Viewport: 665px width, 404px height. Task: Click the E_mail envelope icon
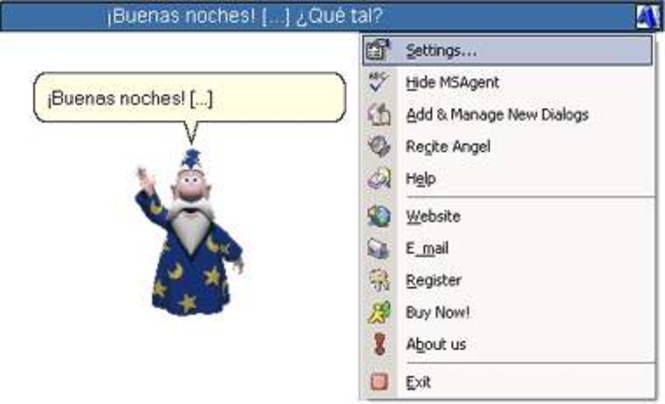(x=378, y=248)
